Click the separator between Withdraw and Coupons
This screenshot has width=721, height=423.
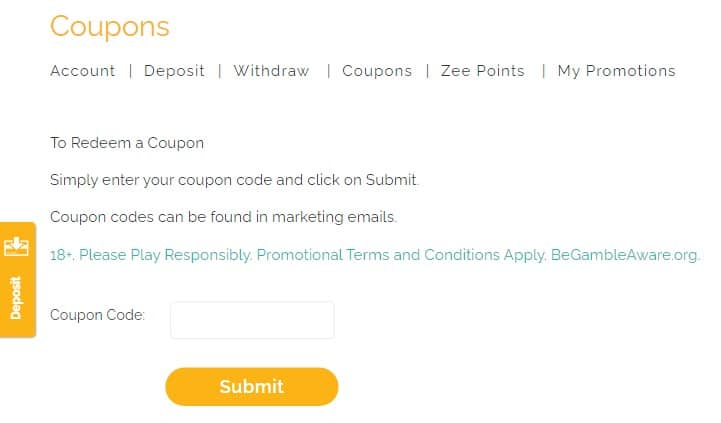coord(327,71)
